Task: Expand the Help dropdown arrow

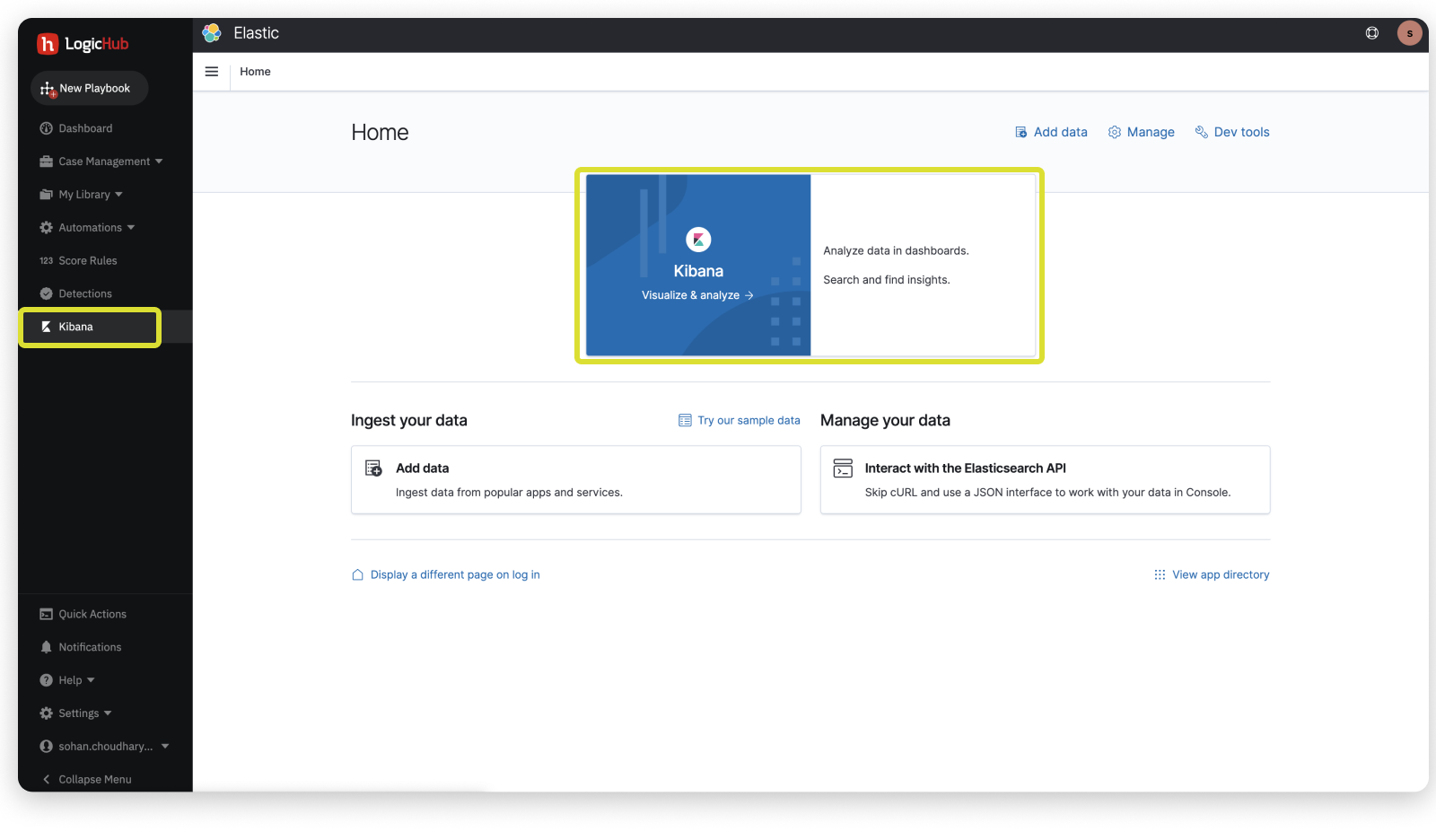Action: [91, 680]
